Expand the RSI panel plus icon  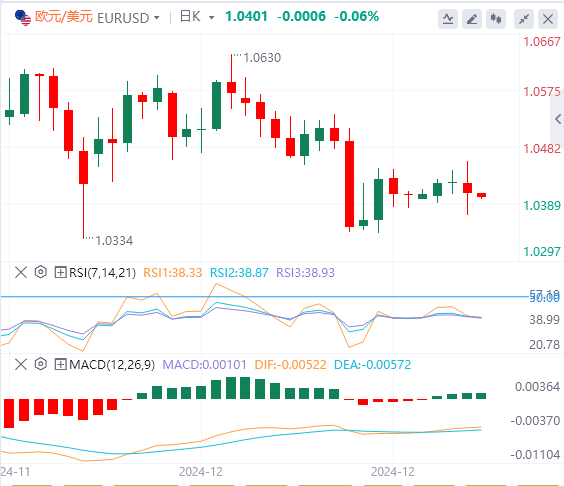point(60,272)
